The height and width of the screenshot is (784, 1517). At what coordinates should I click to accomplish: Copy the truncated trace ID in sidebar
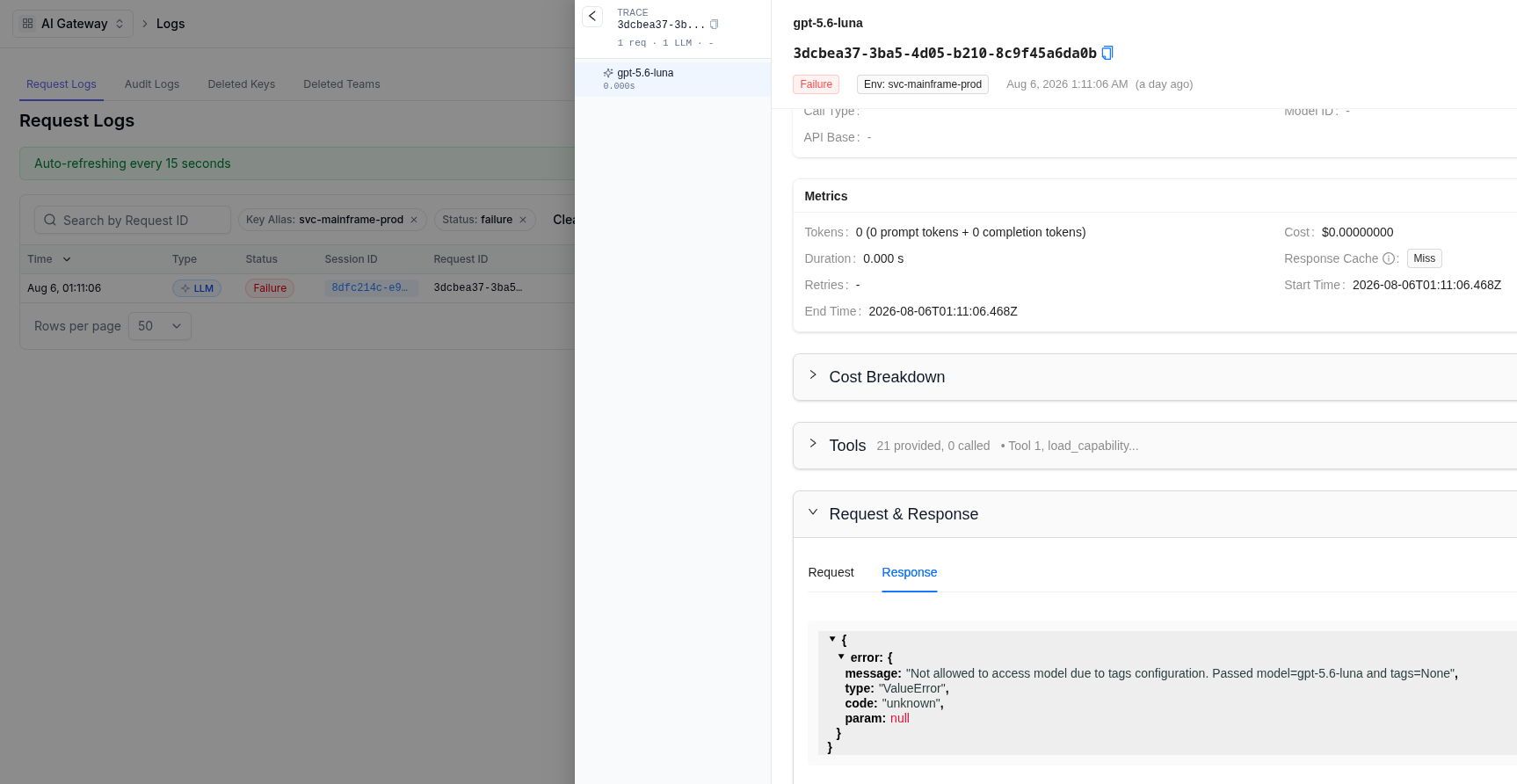(714, 25)
